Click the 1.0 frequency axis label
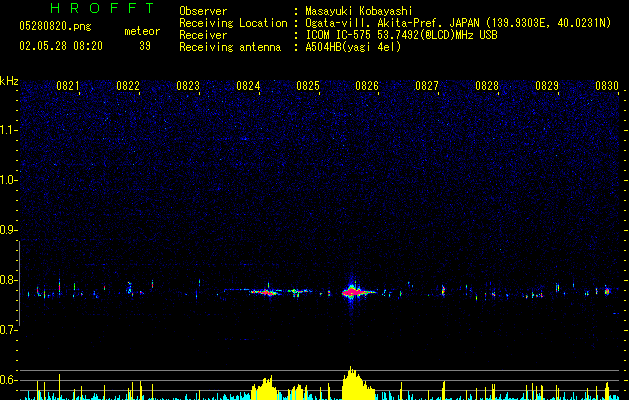Image resolution: width=629 pixels, height=400 pixels. [9, 180]
